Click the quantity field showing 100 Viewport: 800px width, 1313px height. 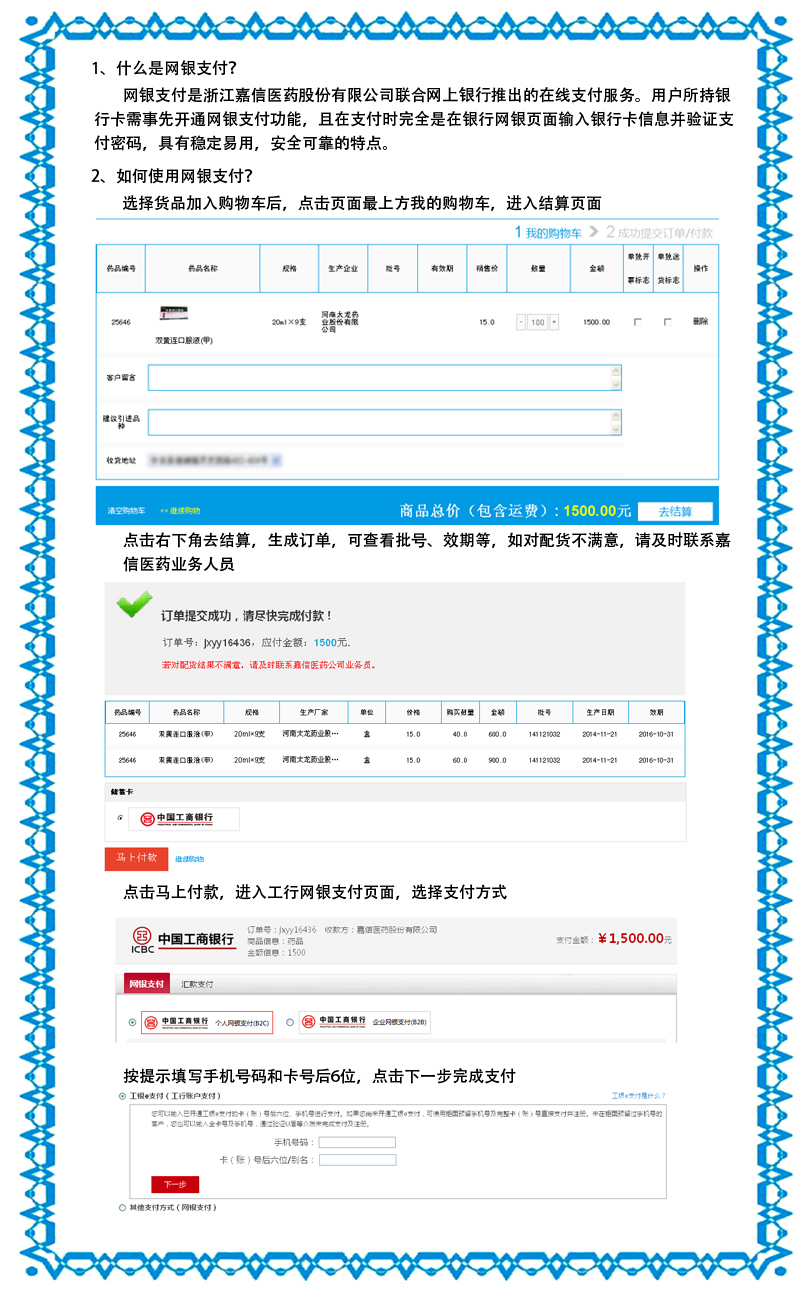point(538,322)
